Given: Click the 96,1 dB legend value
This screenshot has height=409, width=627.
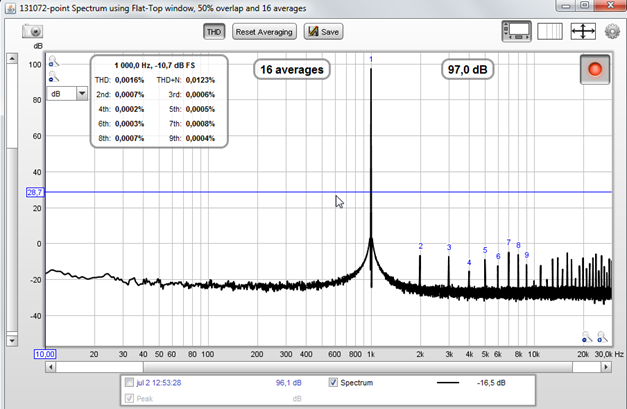Looking at the screenshot, I should 289,383.
